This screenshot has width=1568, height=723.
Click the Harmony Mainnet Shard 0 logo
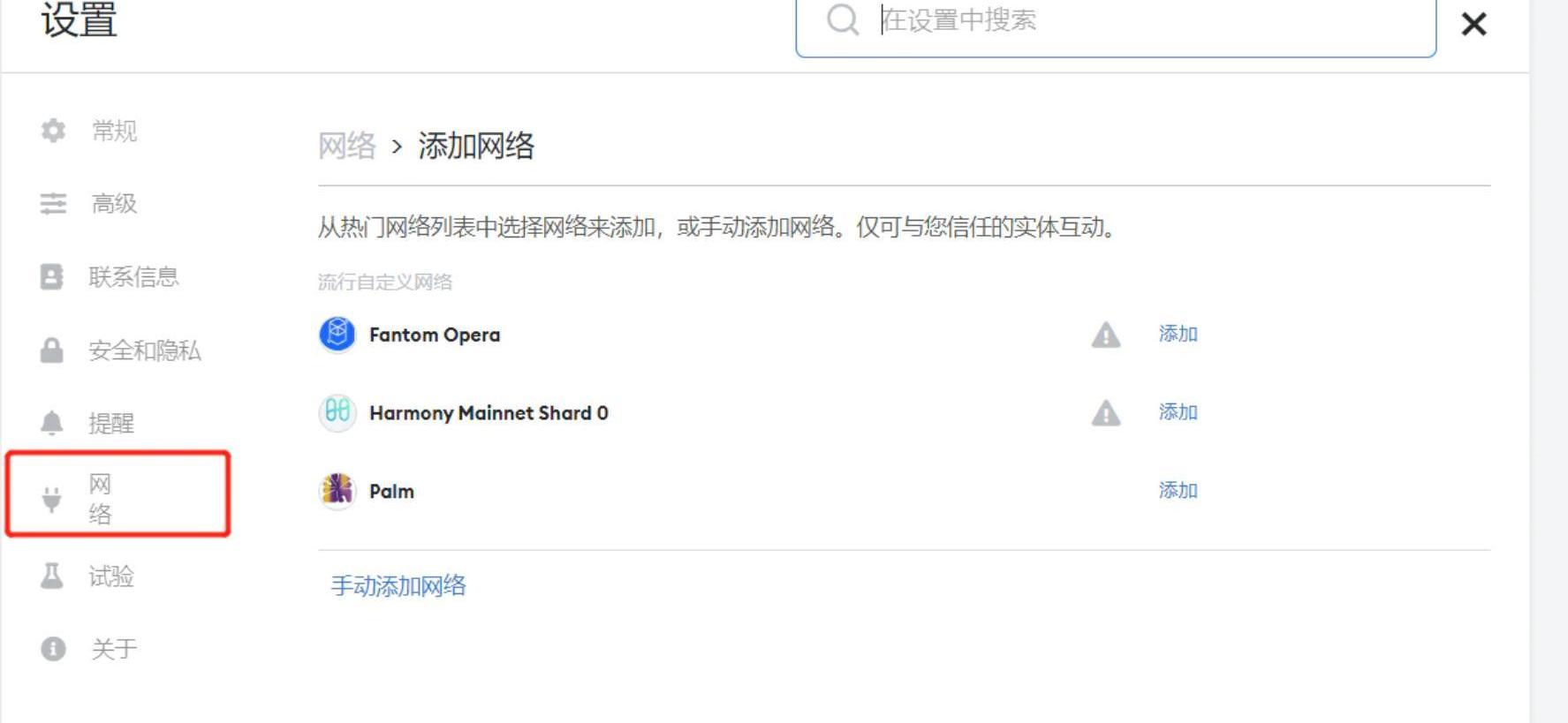click(x=337, y=412)
